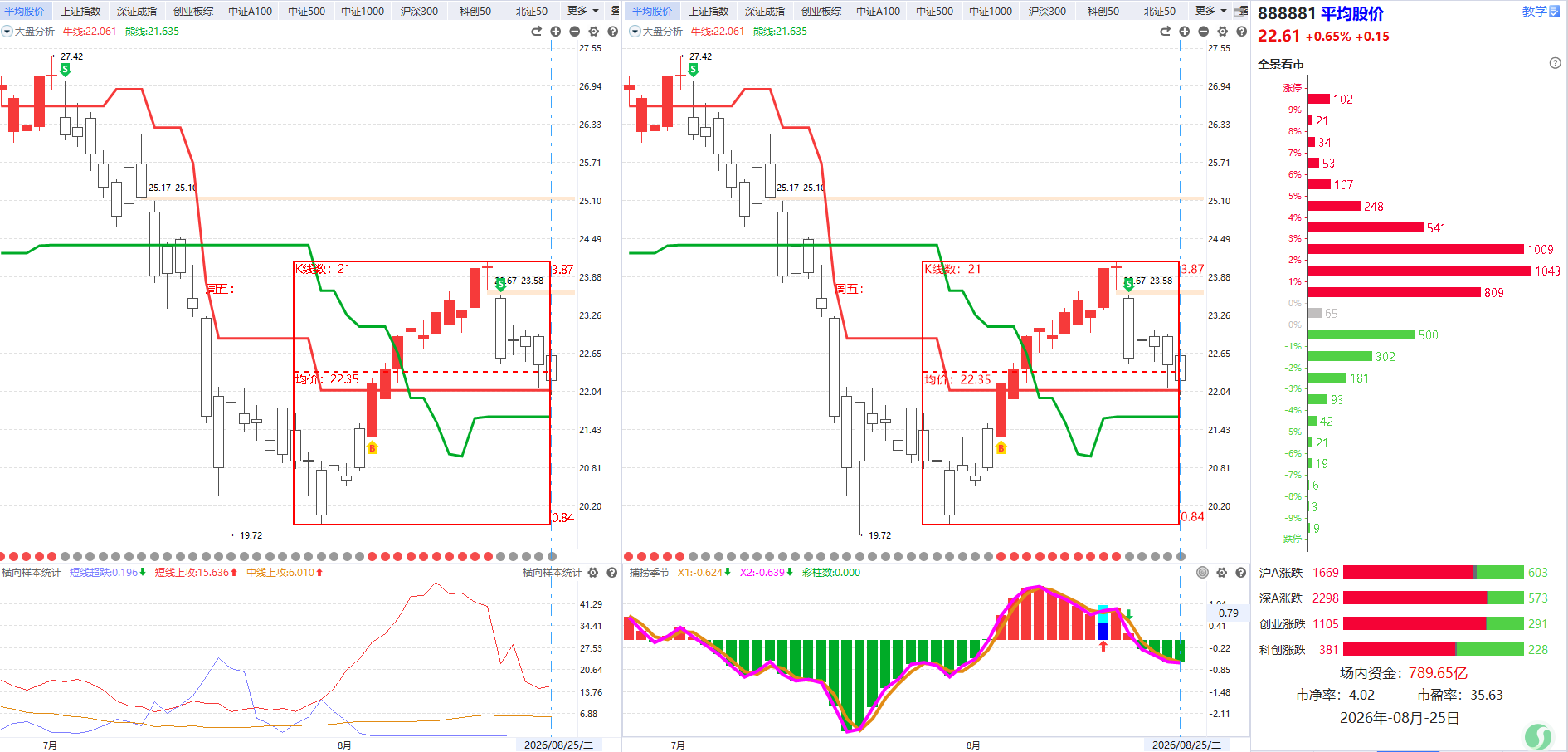Click the window layout icon after right 更多
1568x752 pixels.
[1241, 11]
